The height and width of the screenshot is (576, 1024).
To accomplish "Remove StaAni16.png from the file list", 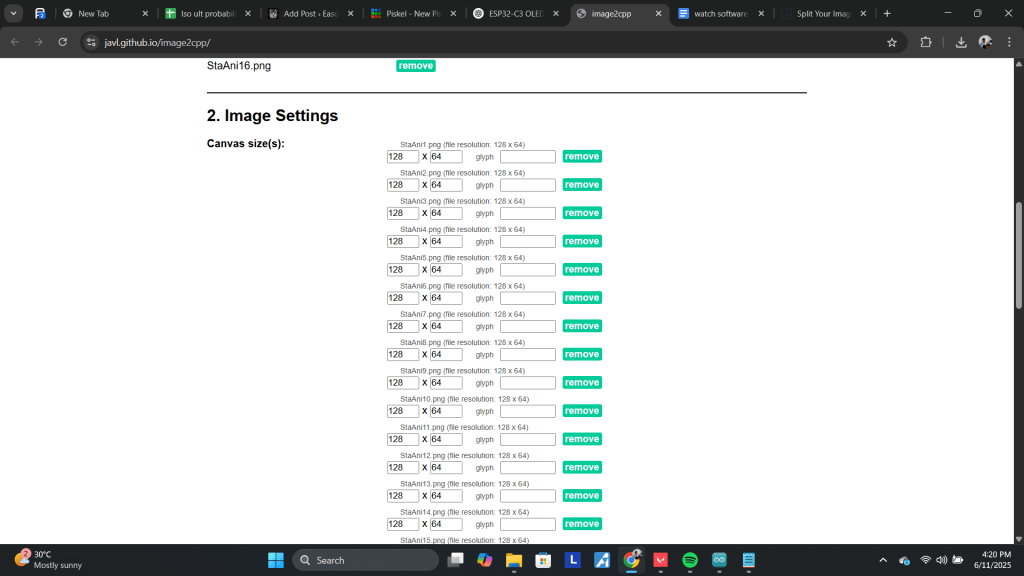I will pos(415,66).
